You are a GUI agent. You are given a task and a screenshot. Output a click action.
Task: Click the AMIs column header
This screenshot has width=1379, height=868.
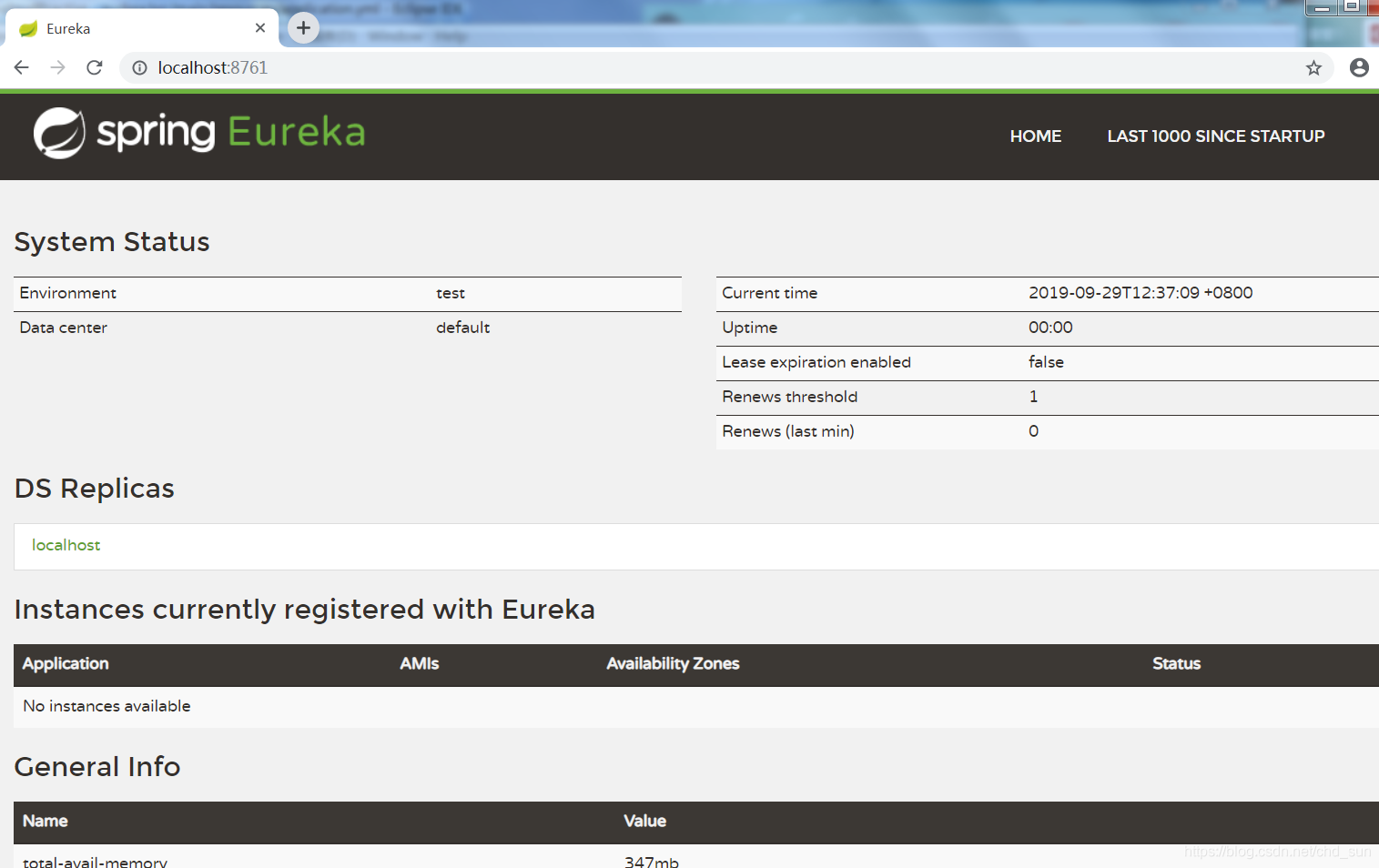tap(420, 664)
